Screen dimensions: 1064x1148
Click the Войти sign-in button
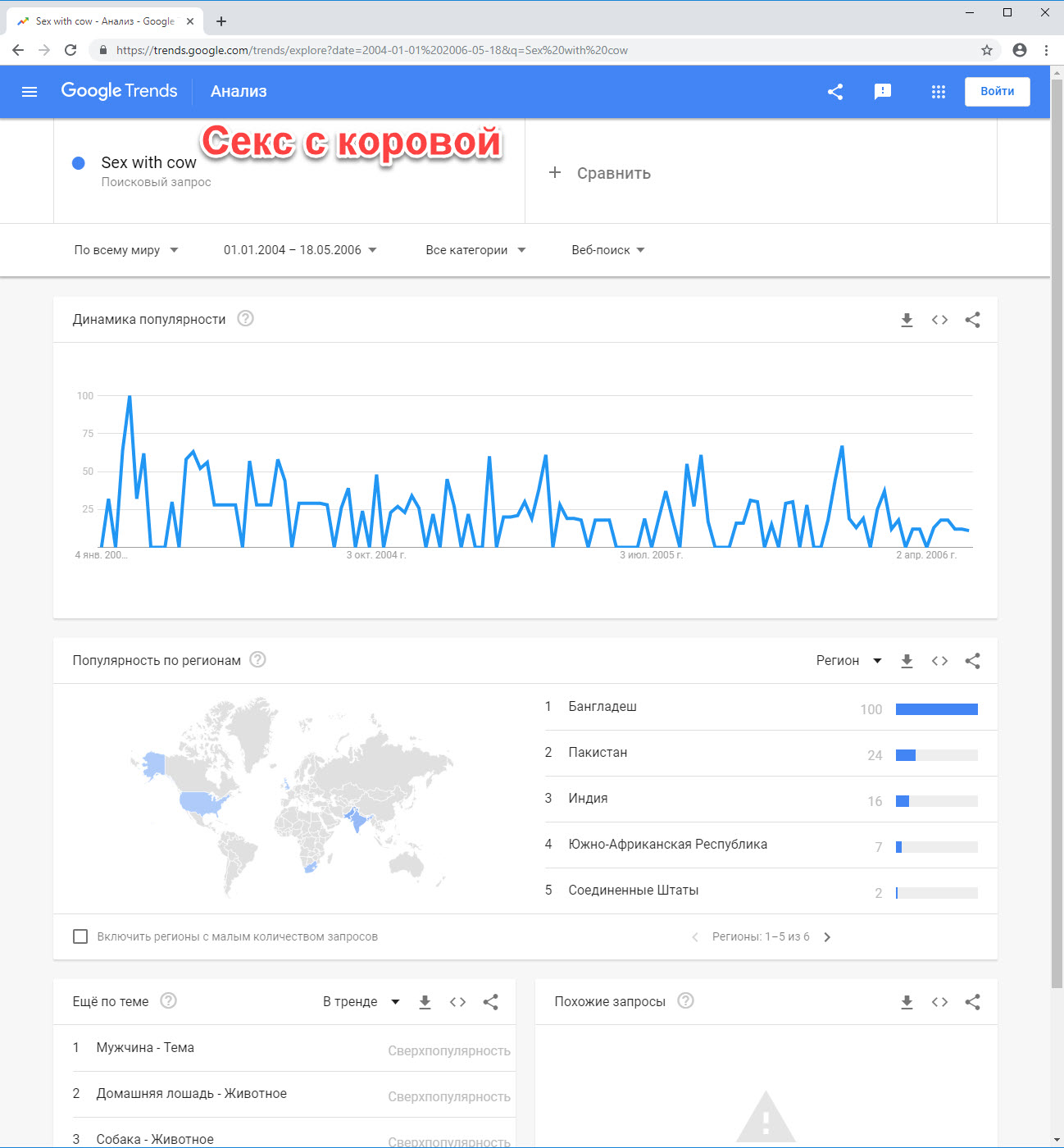coord(997,91)
